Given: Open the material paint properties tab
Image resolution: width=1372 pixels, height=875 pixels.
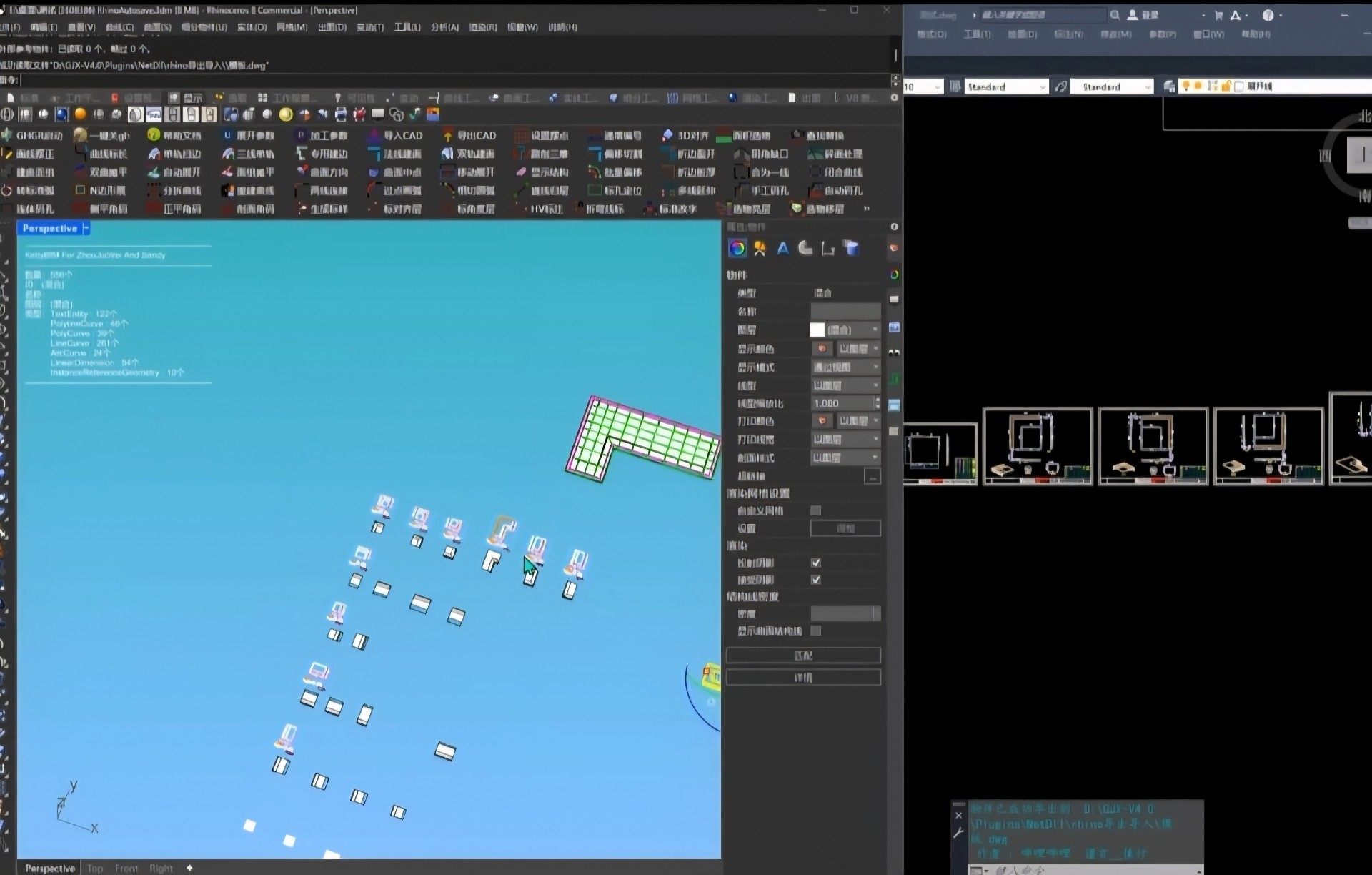Looking at the screenshot, I should (x=760, y=248).
